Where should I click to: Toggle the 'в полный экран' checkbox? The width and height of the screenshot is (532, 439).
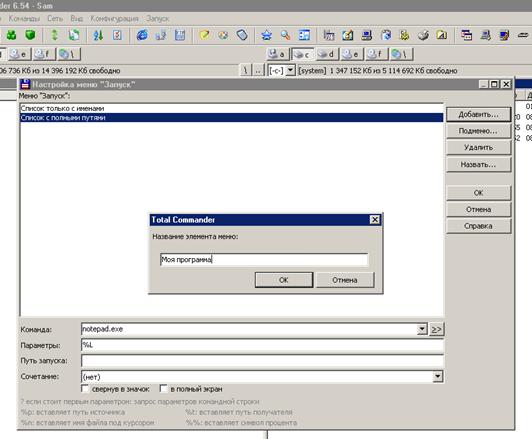164,389
